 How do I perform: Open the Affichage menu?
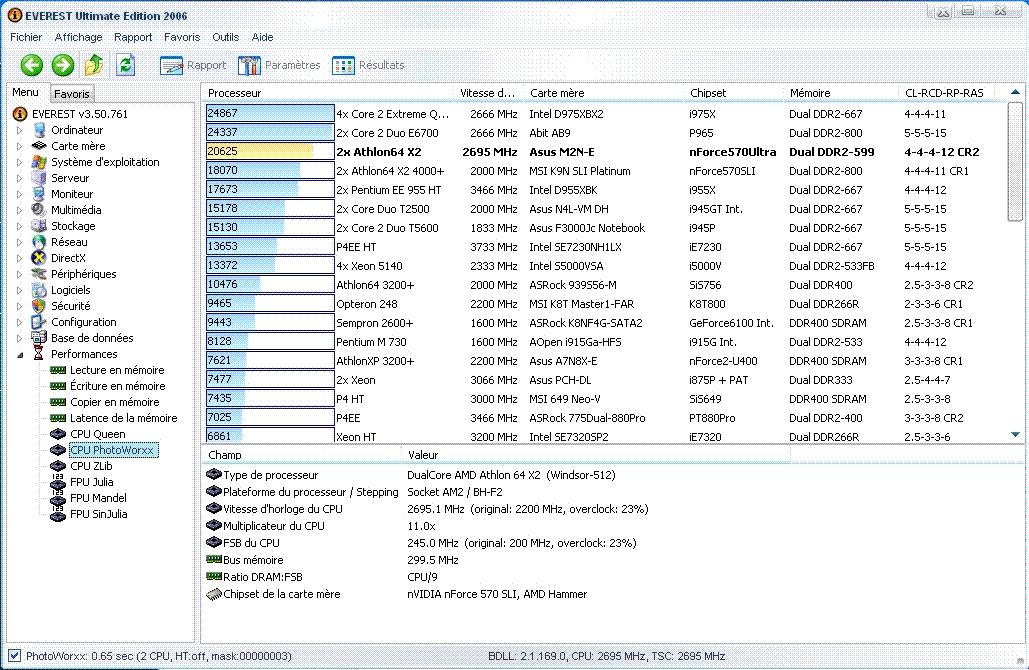78,37
